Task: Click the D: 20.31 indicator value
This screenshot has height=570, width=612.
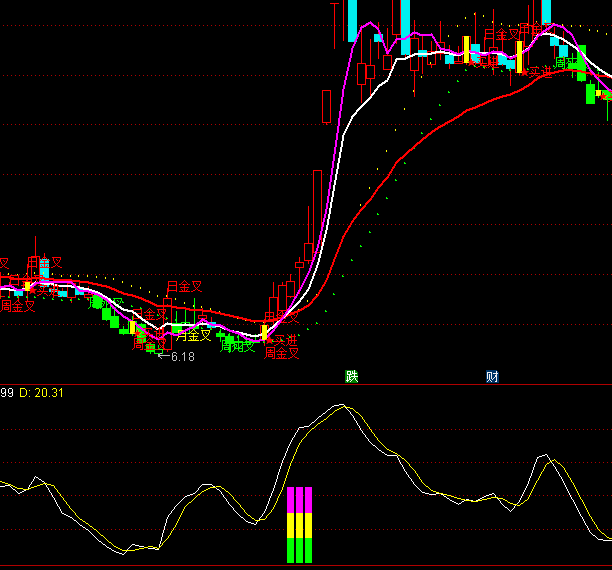Action: (41, 393)
